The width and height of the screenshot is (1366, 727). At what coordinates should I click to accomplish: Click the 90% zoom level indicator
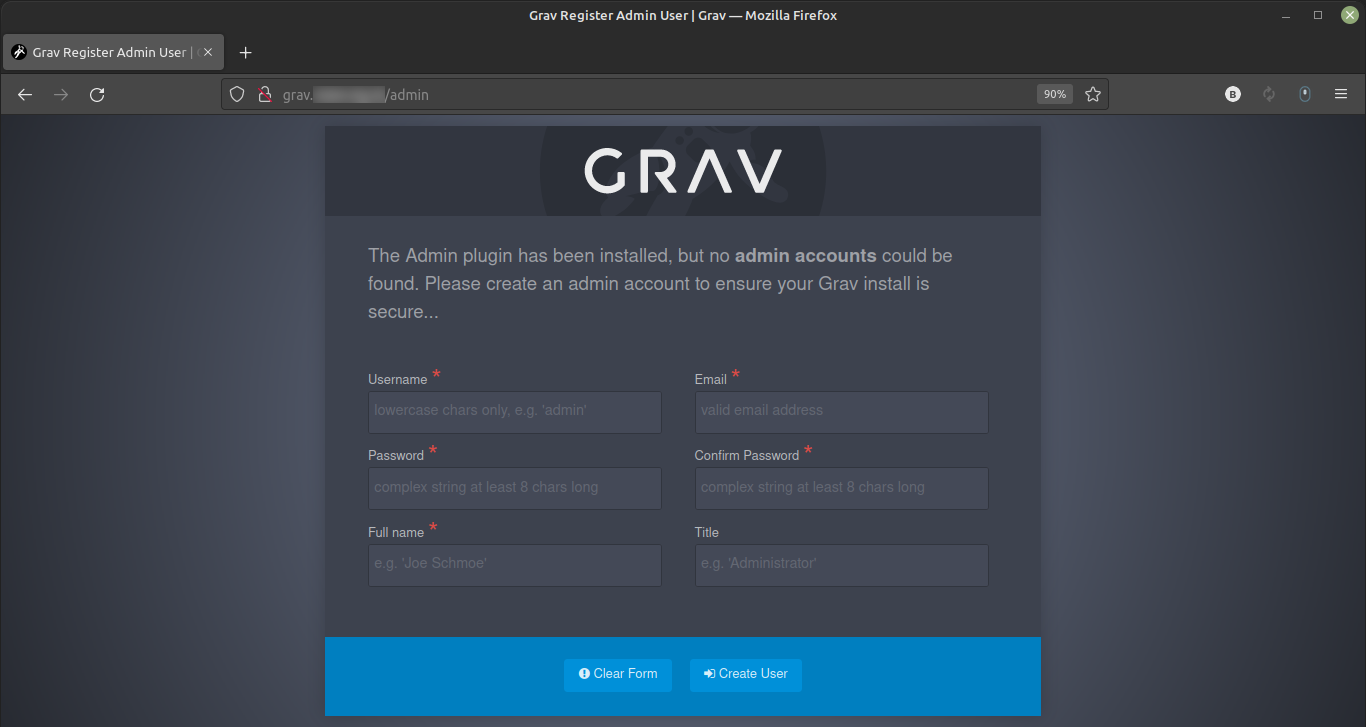(1054, 94)
